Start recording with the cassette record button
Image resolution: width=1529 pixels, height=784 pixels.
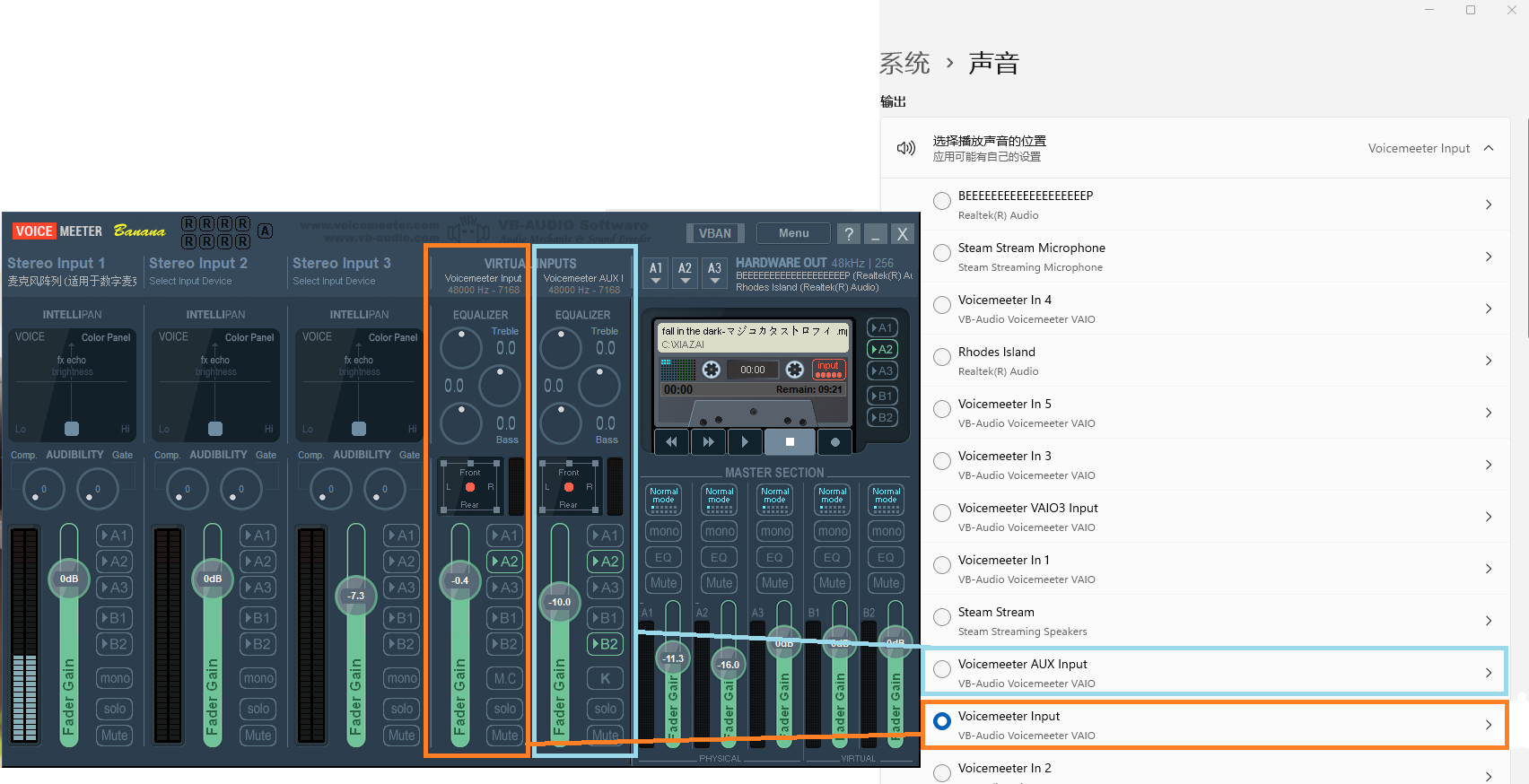click(835, 441)
